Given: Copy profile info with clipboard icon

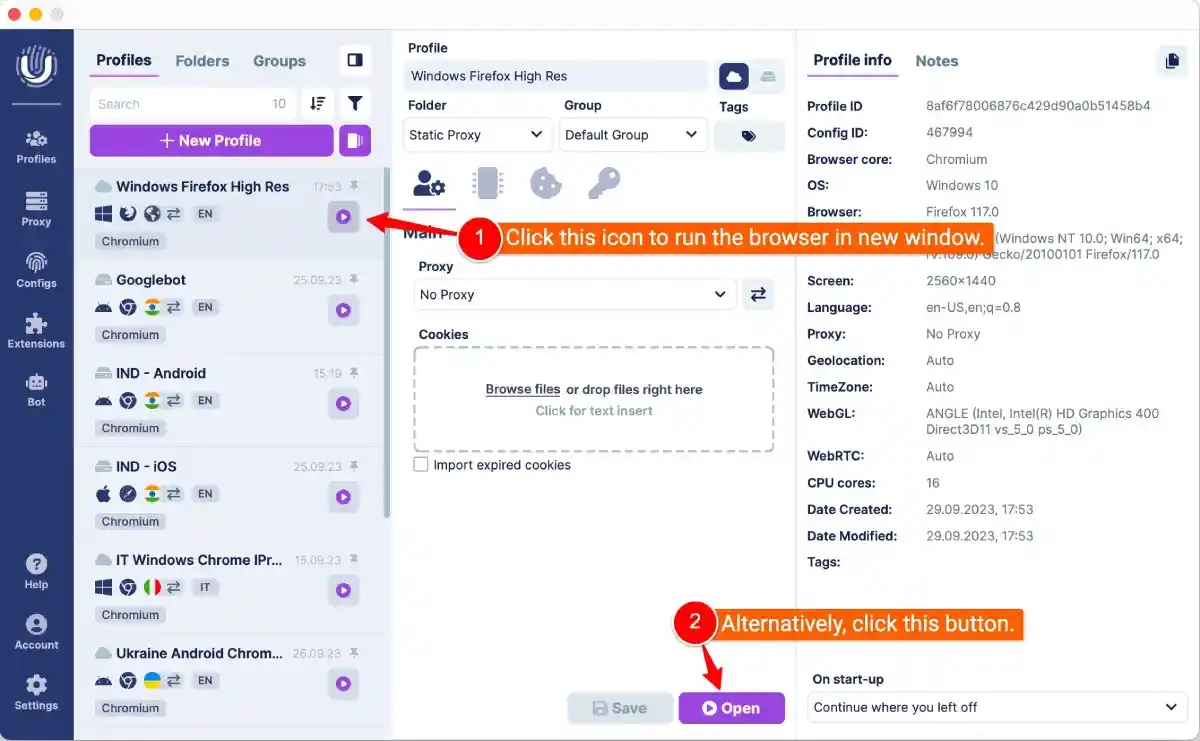Looking at the screenshot, I should pos(1171,61).
